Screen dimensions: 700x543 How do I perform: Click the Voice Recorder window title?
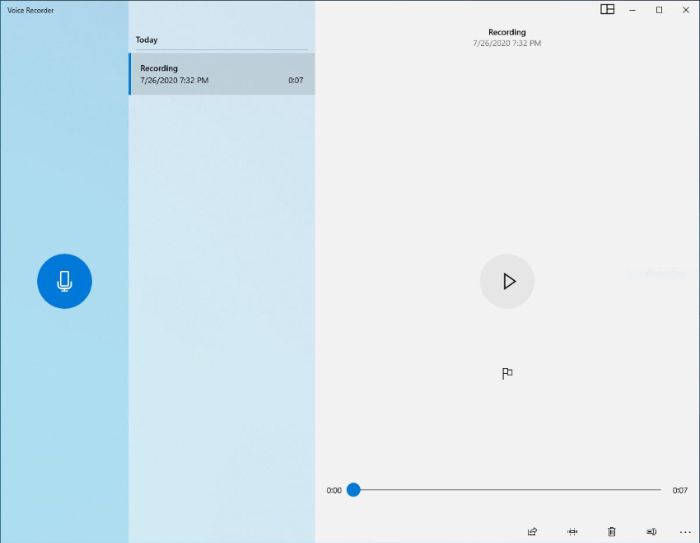point(31,10)
